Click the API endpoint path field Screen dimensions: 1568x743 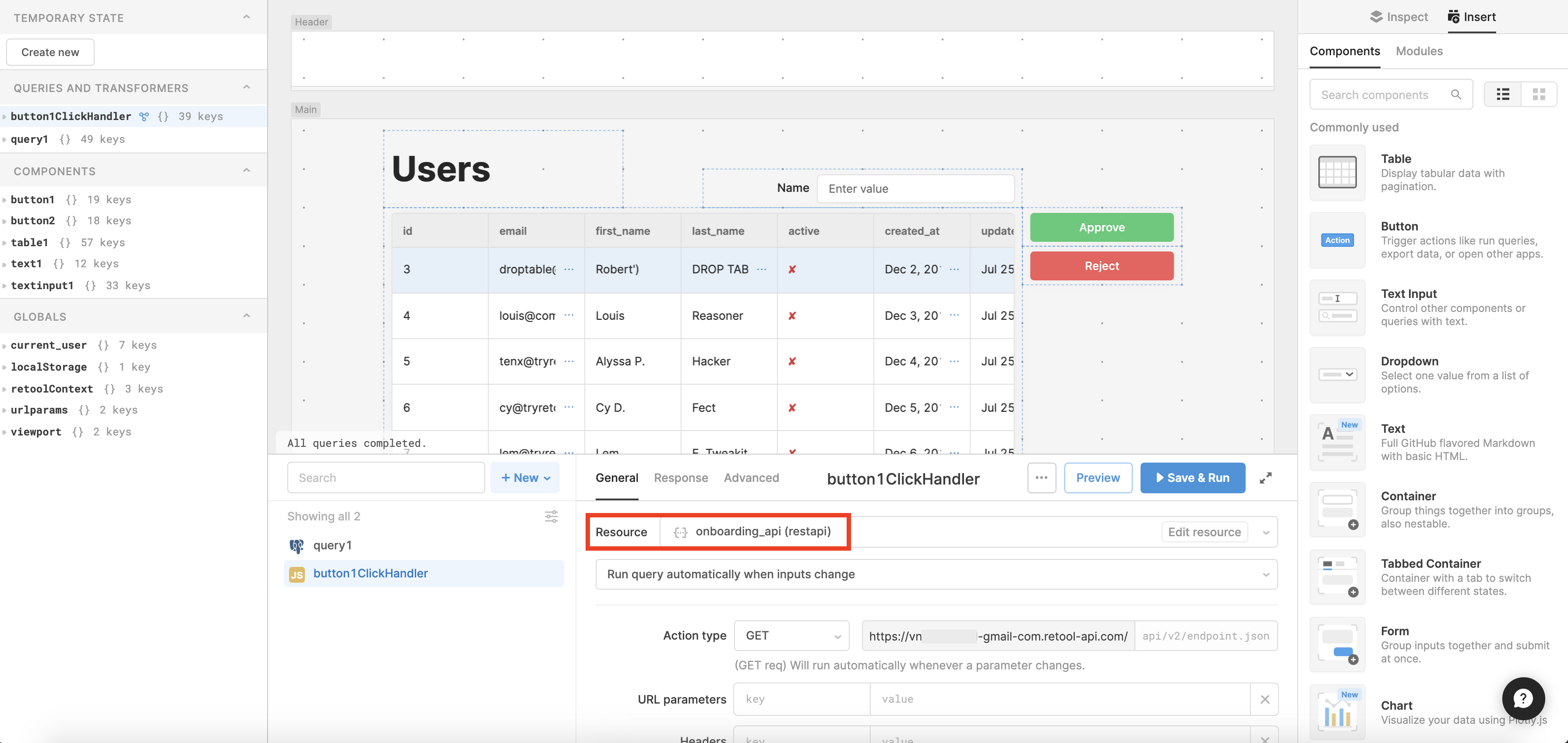[1205, 636]
